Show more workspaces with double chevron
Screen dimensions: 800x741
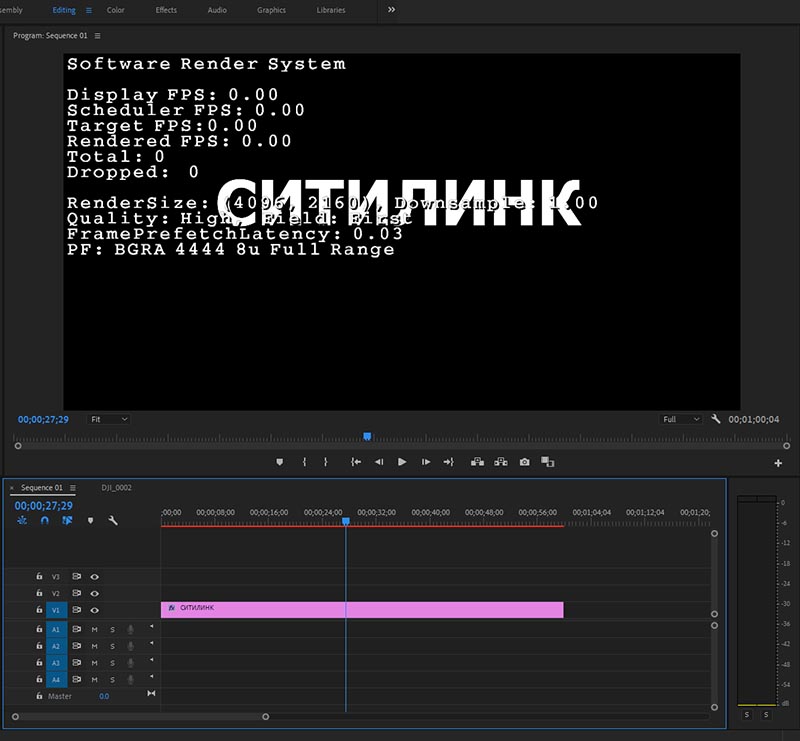(391, 10)
